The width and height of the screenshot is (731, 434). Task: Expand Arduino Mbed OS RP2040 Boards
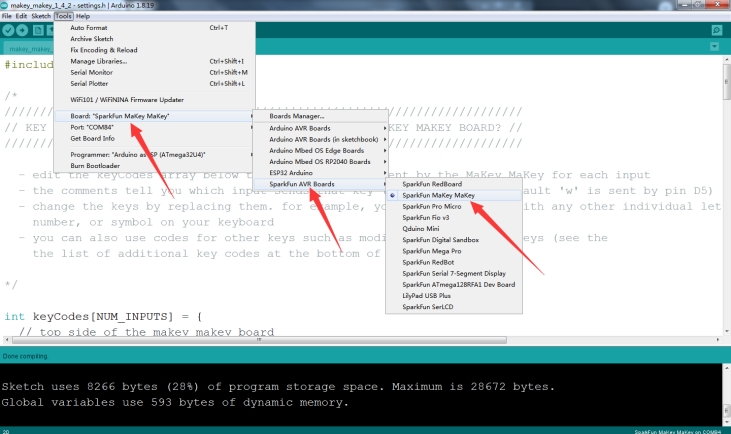321,161
